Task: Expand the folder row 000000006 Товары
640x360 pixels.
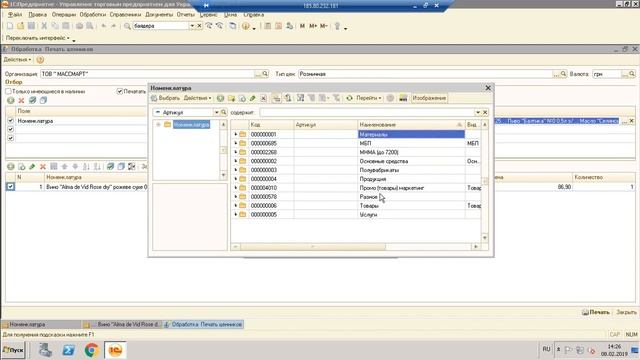Action: (x=236, y=206)
